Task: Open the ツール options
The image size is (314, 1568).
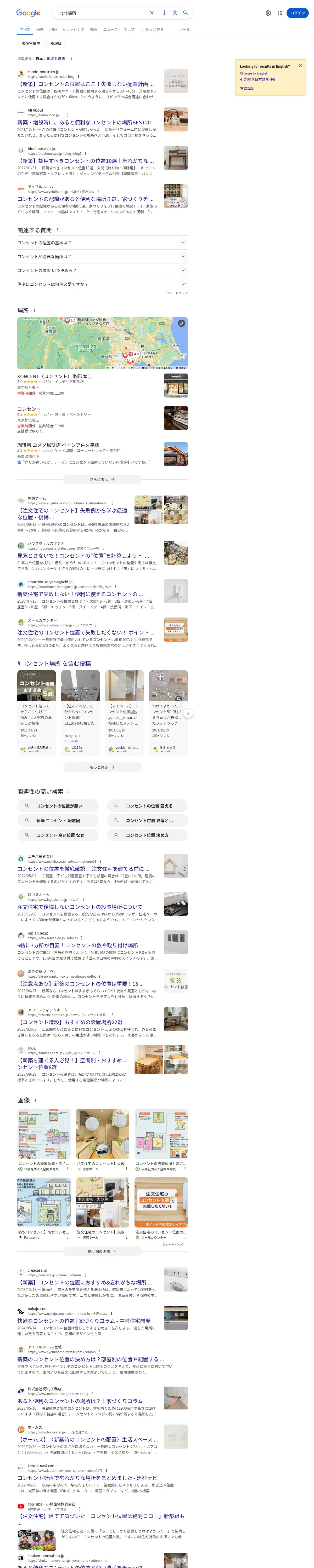Action: [x=185, y=29]
